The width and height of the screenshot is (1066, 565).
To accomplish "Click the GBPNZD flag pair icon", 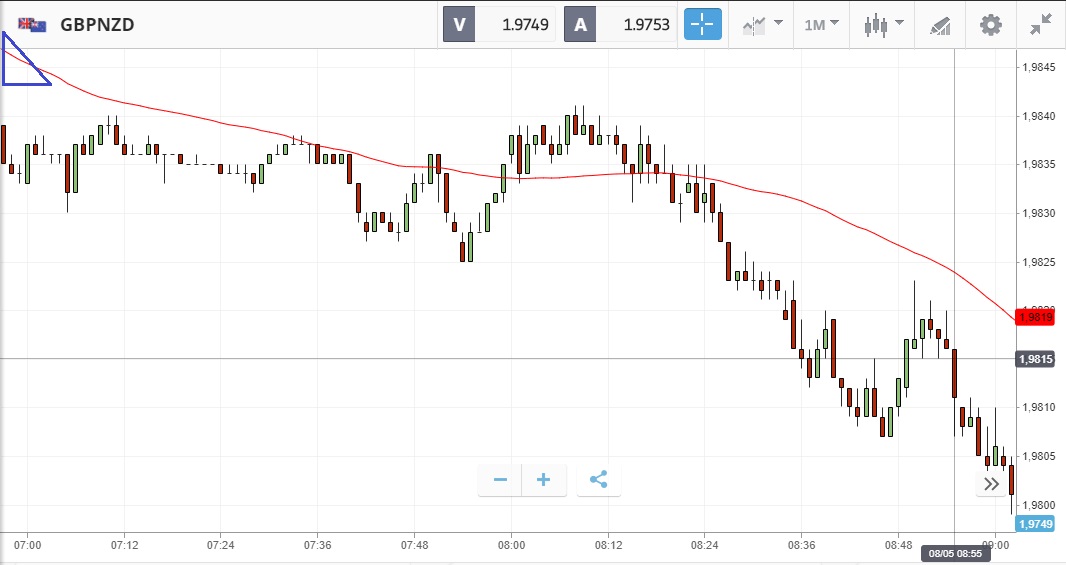I will (x=31, y=25).
